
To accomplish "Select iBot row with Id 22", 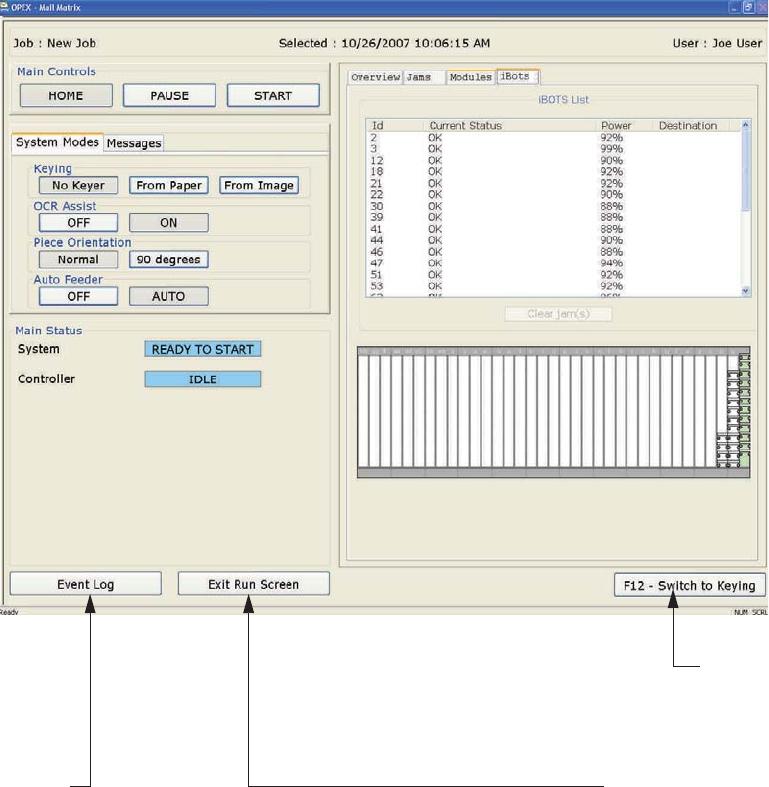I will pos(554,195).
